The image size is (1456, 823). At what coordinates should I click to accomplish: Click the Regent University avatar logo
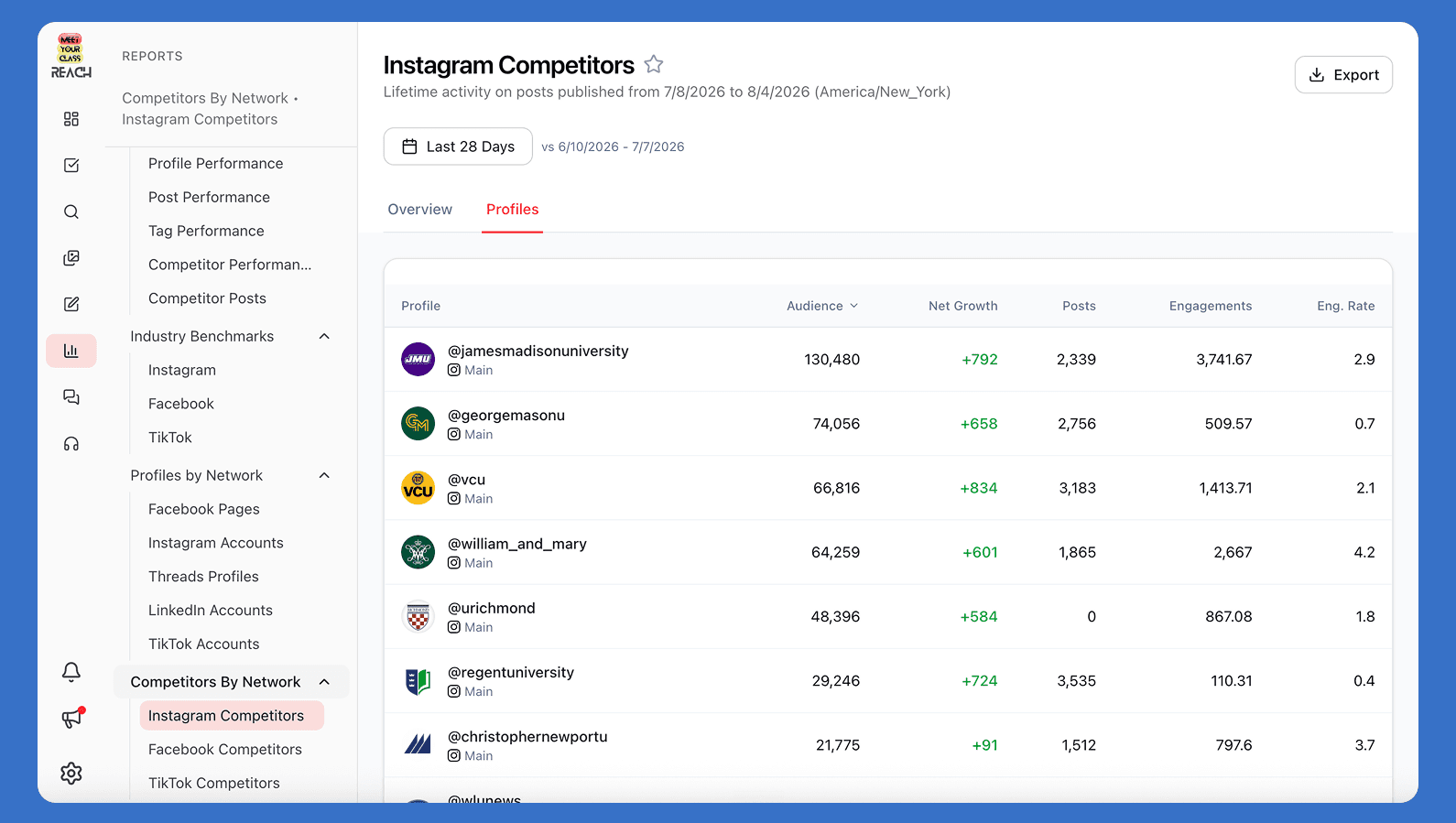pyautogui.click(x=418, y=681)
